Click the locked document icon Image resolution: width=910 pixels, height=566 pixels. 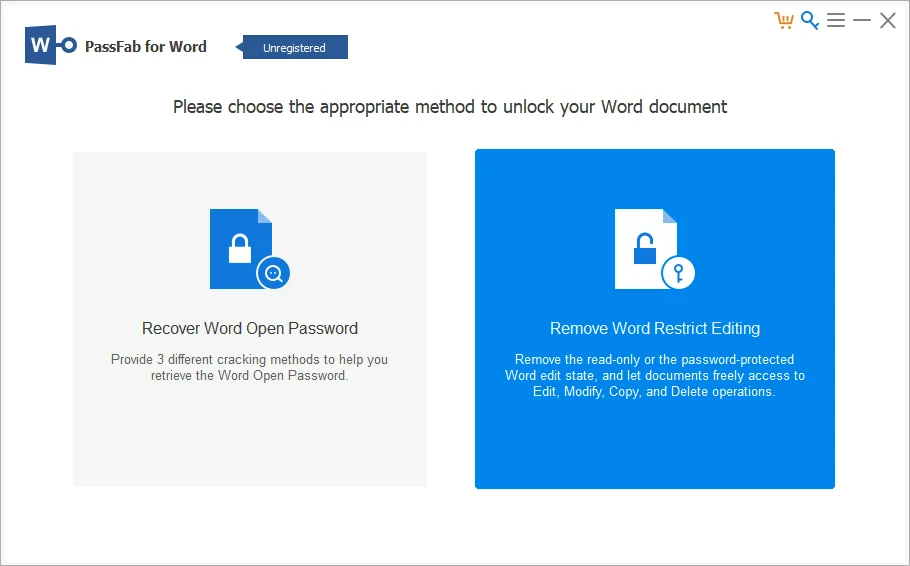(x=240, y=248)
